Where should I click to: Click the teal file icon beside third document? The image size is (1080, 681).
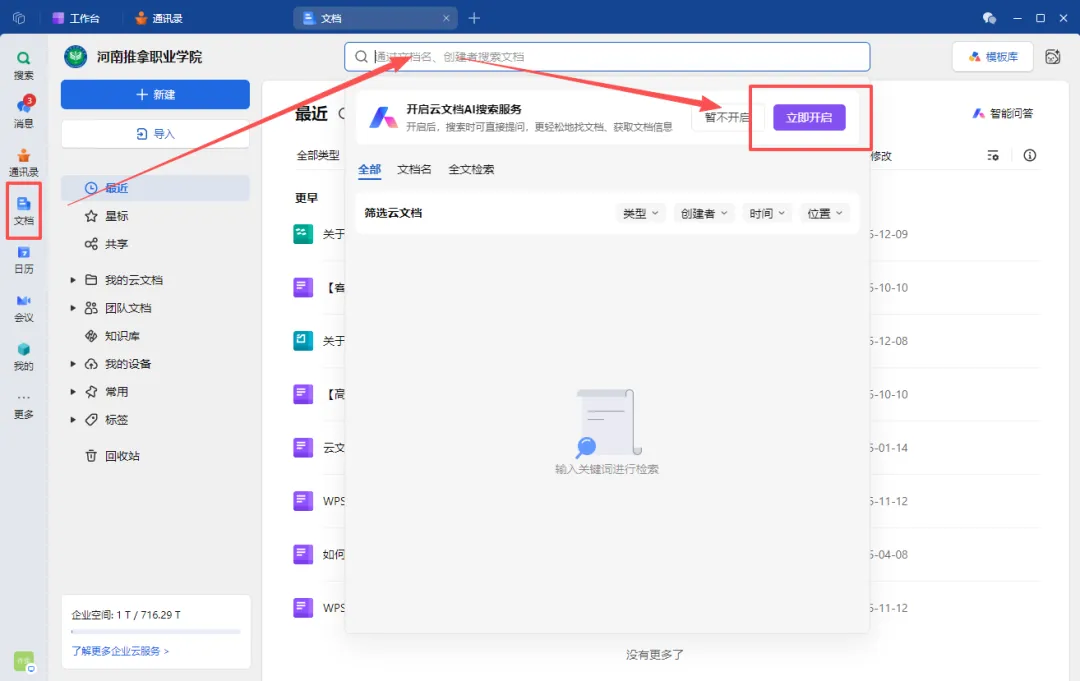(303, 341)
